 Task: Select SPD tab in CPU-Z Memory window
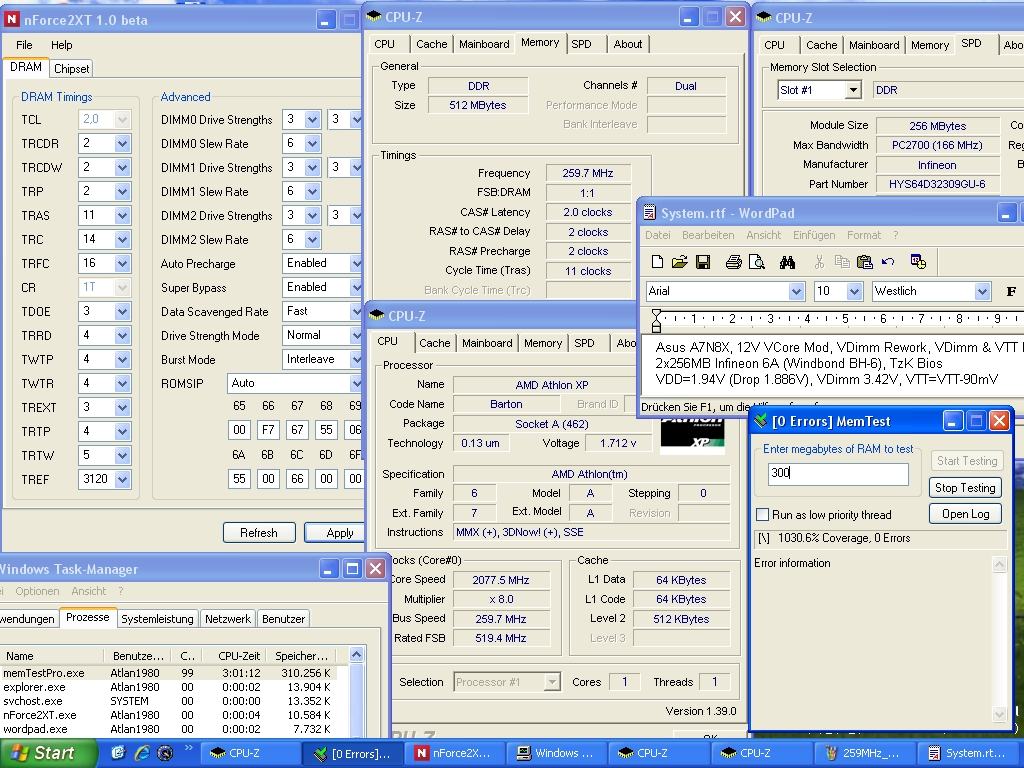coord(581,44)
